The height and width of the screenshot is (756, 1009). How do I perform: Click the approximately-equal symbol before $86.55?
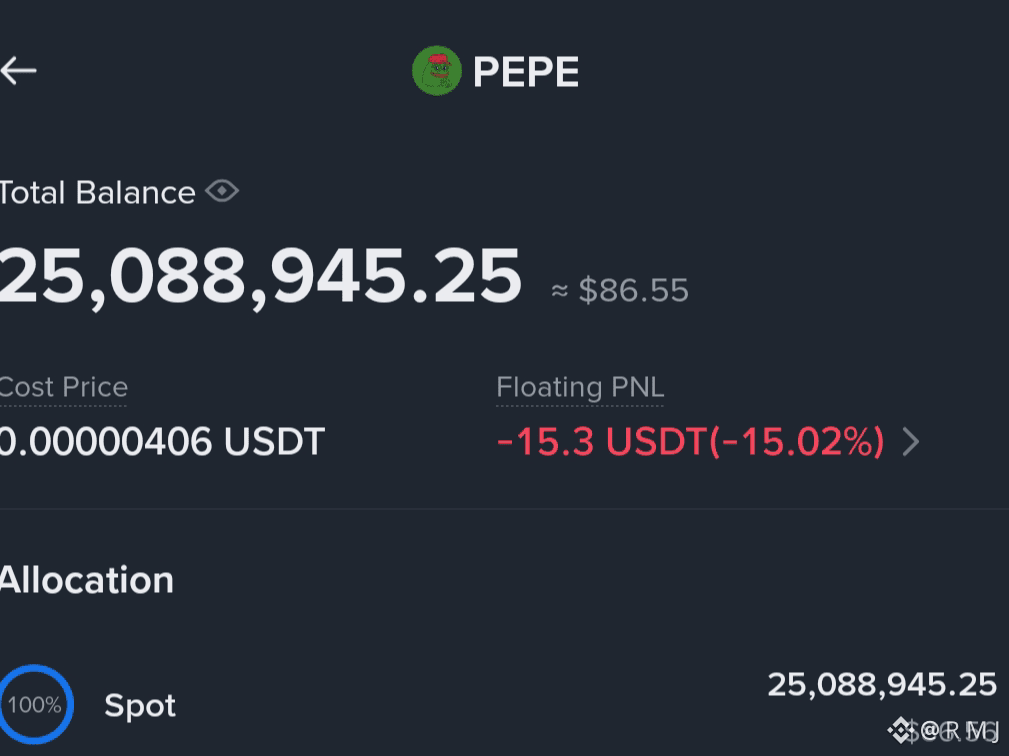[x=560, y=291]
